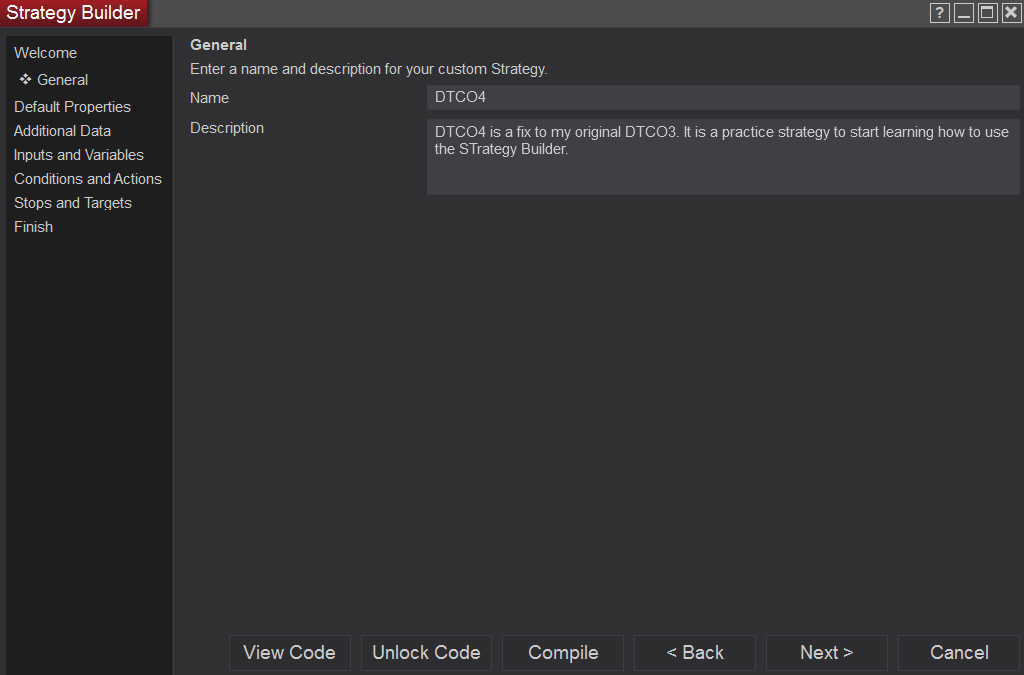Viewport: 1024px width, 675px height.
Task: Switch to the Additional Data step
Action: click(x=62, y=131)
